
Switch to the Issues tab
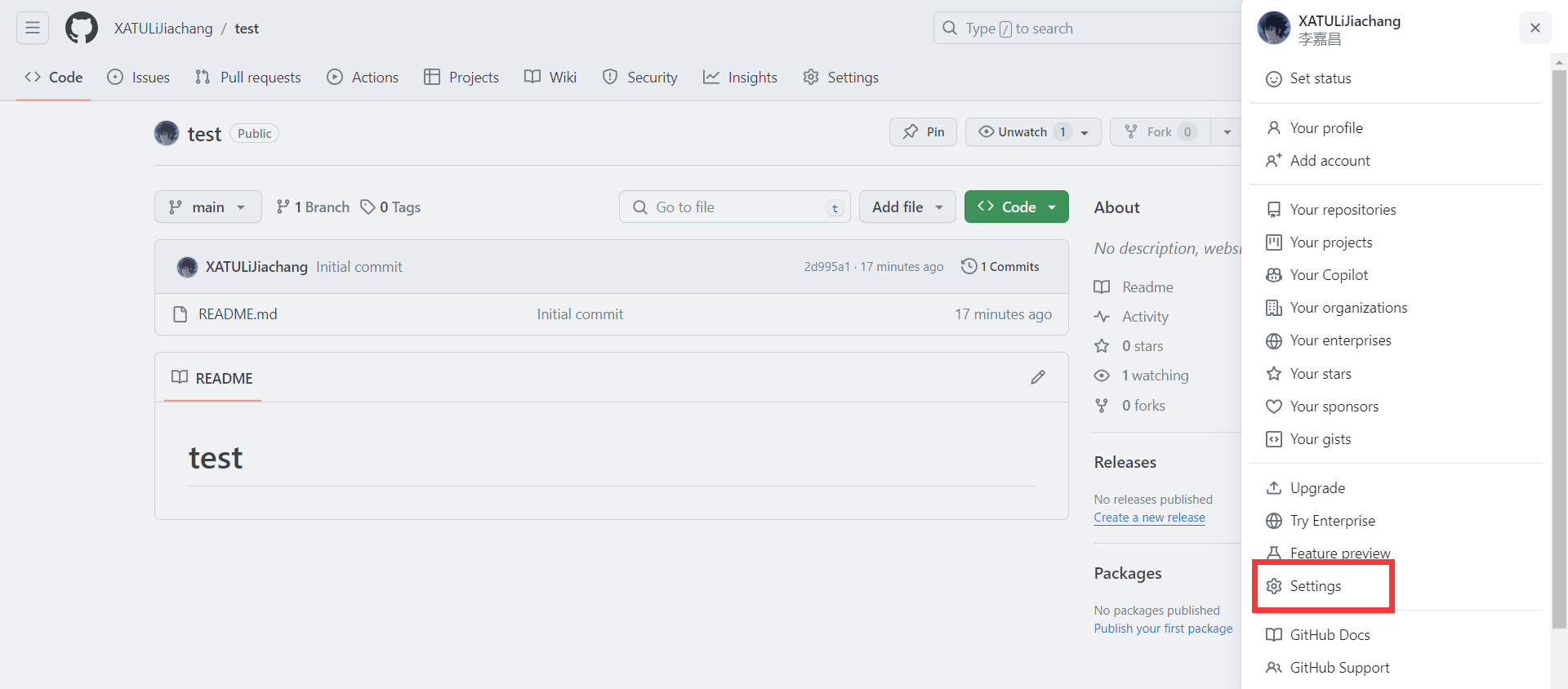coord(139,78)
